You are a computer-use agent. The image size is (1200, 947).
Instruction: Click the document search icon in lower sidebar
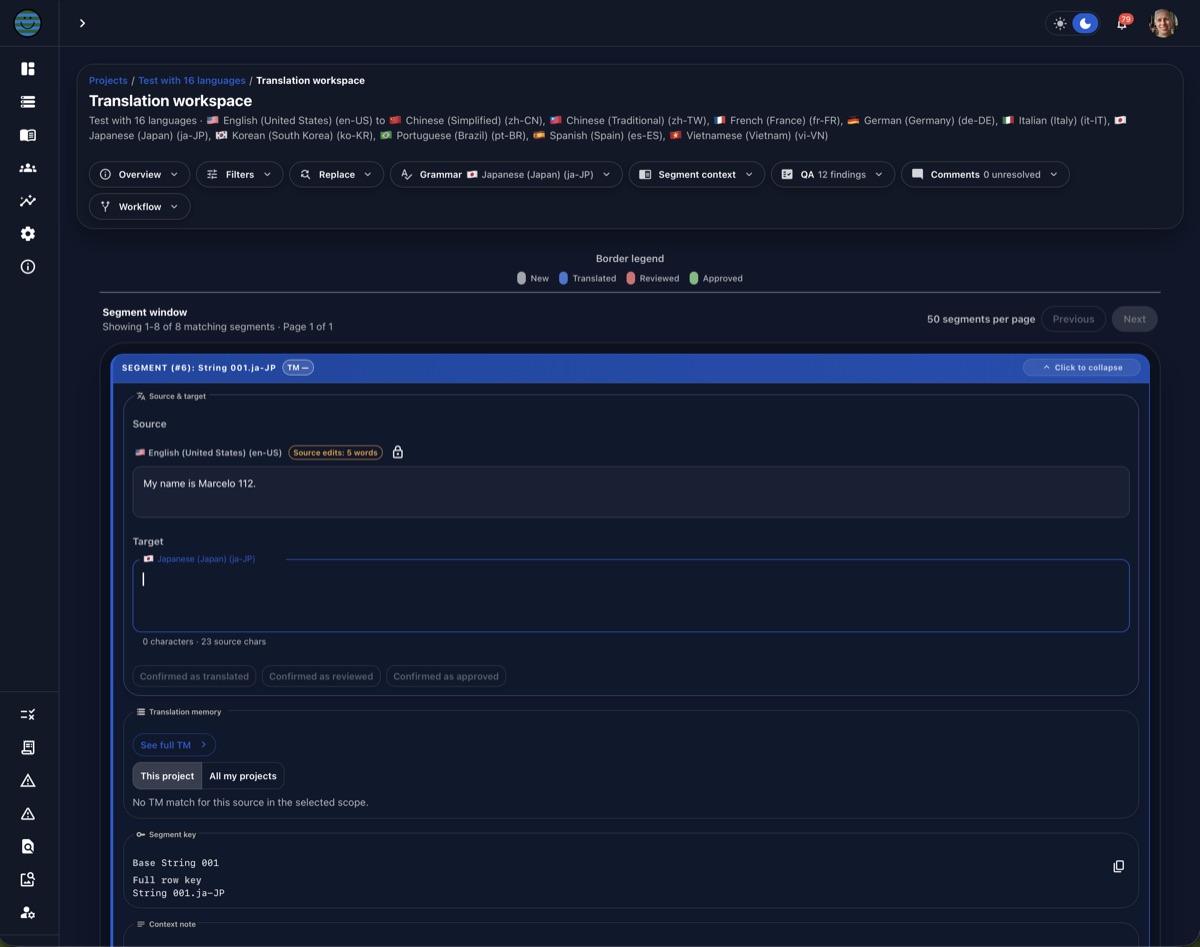(x=28, y=847)
